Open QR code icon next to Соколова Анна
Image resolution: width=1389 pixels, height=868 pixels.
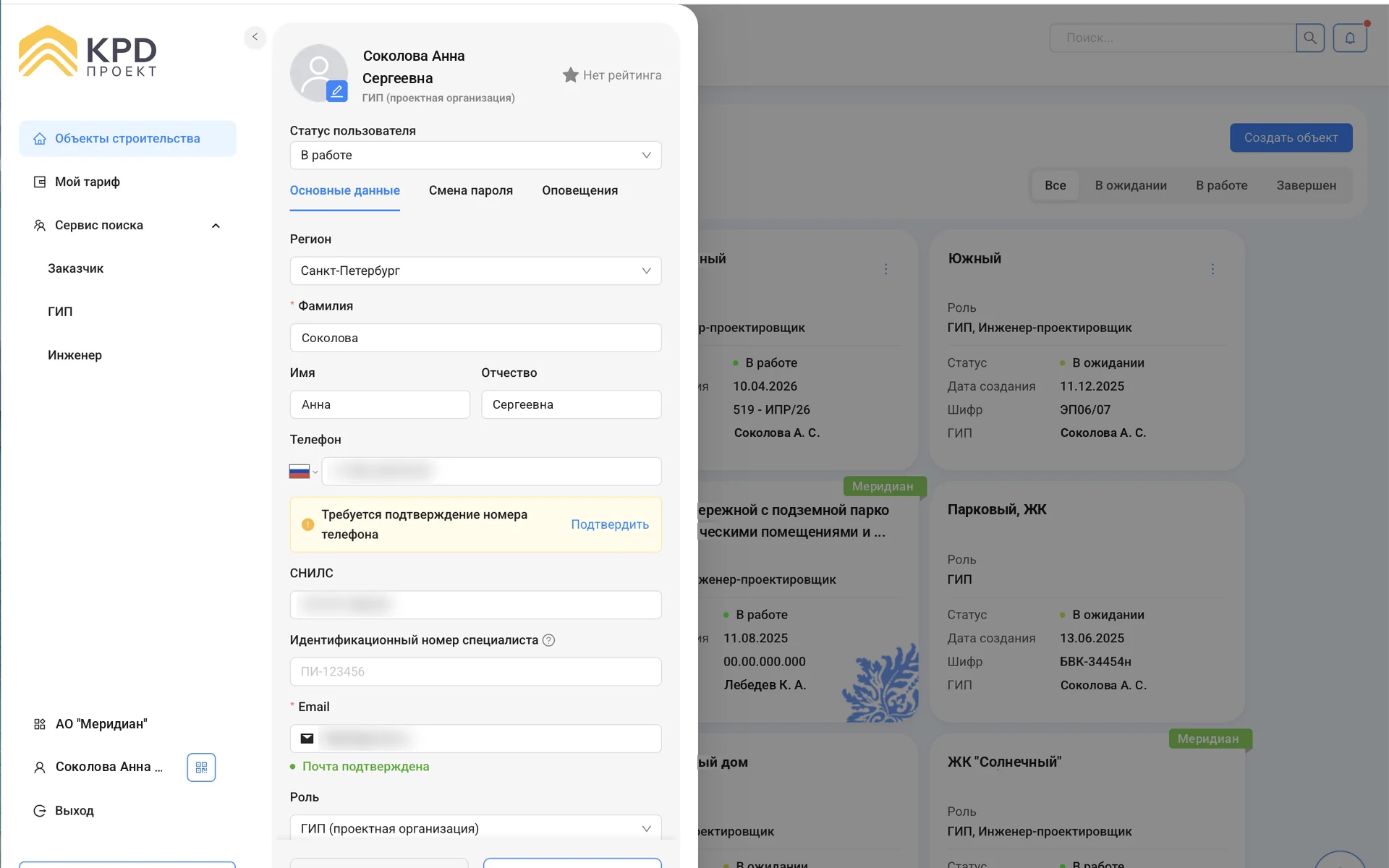pos(201,767)
